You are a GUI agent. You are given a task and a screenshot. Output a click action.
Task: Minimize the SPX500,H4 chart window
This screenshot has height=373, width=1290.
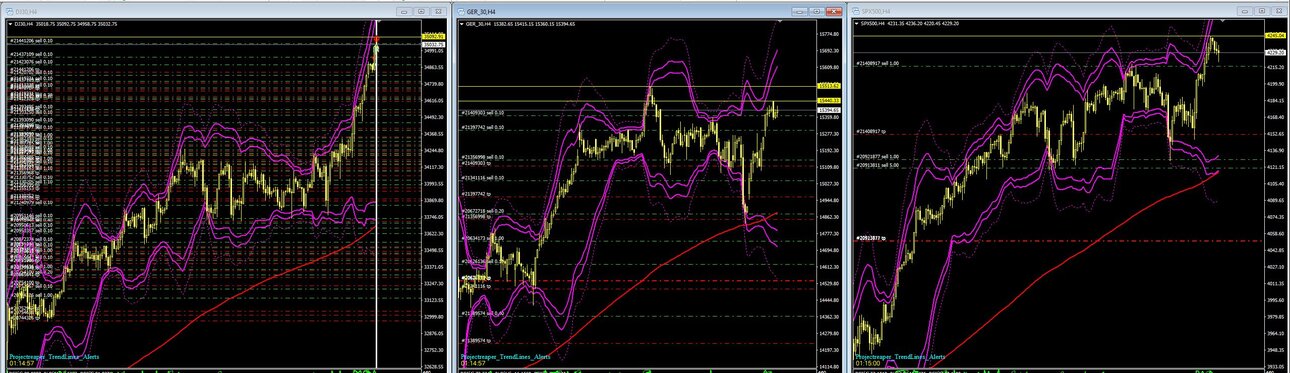pos(1245,12)
